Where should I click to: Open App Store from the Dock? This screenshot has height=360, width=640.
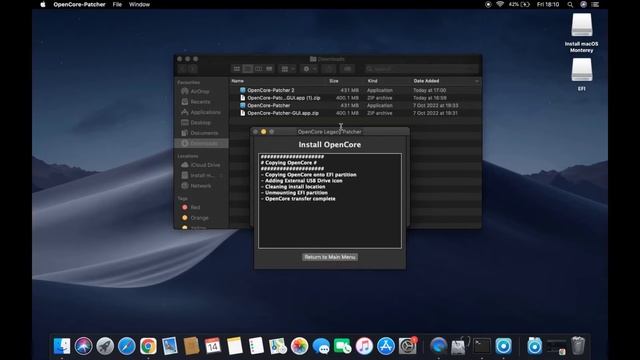(386, 346)
